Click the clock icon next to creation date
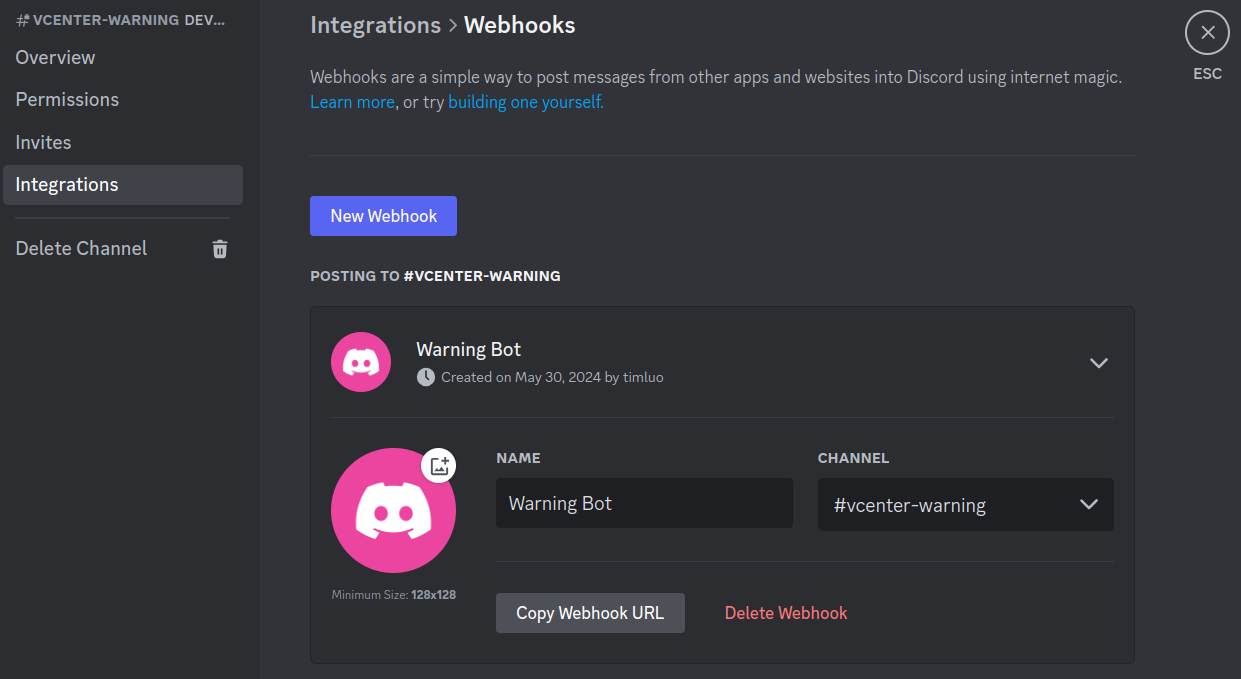Screen dimensions: 1241x679 pos(423,377)
